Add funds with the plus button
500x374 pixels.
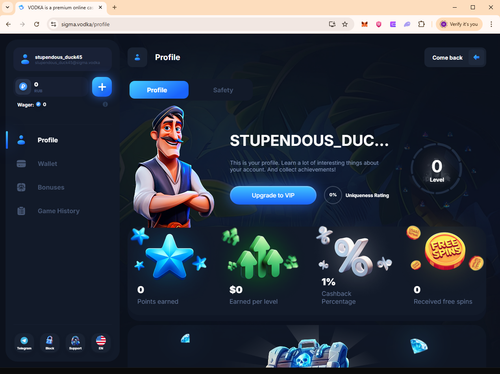(102, 87)
